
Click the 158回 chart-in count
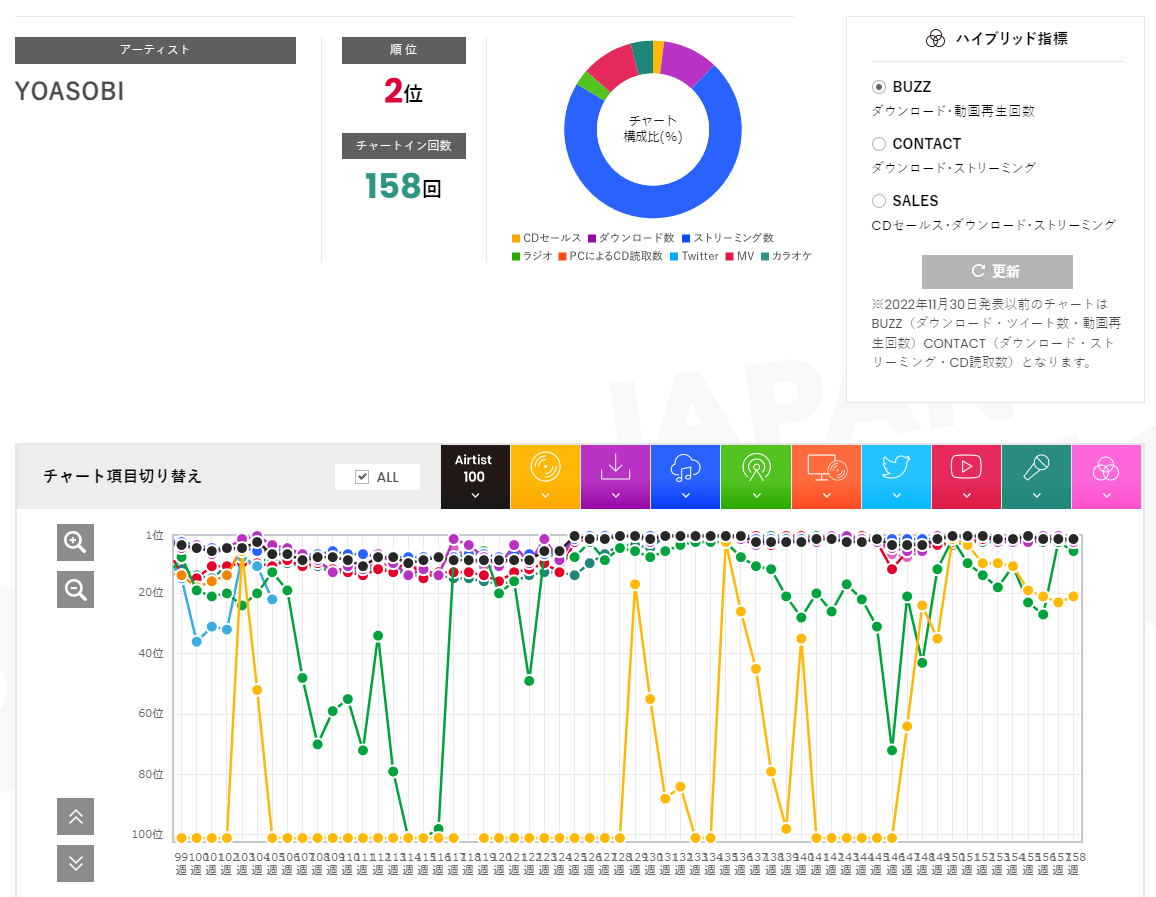point(403,186)
